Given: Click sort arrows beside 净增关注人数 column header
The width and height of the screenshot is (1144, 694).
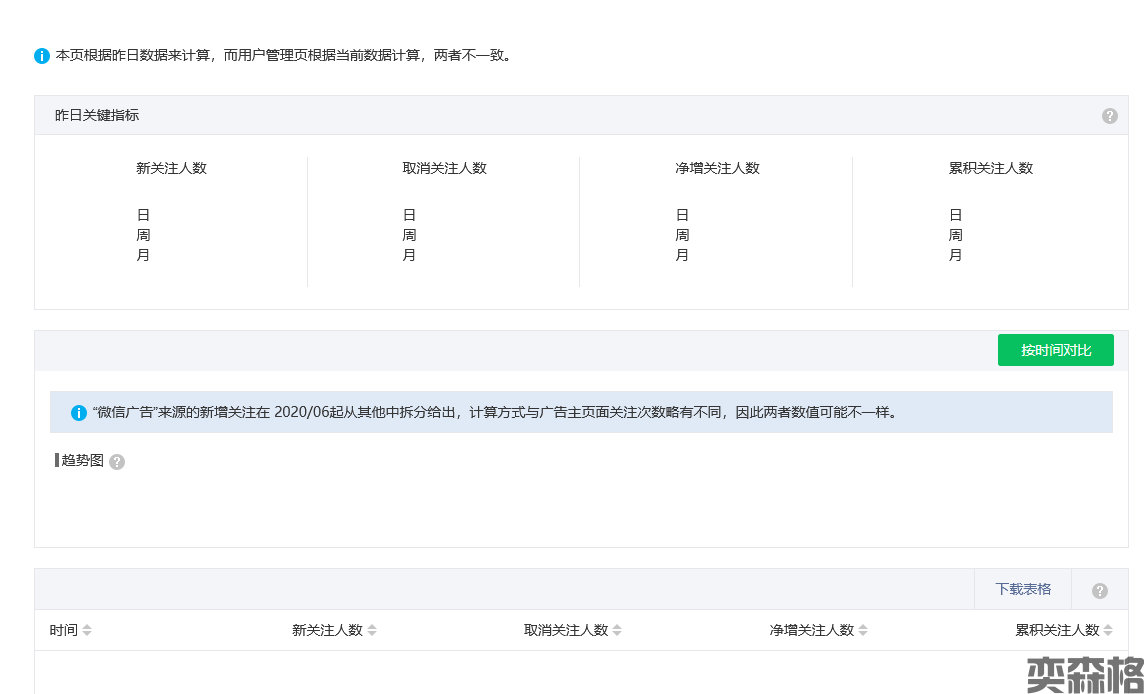Looking at the screenshot, I should pos(863,630).
